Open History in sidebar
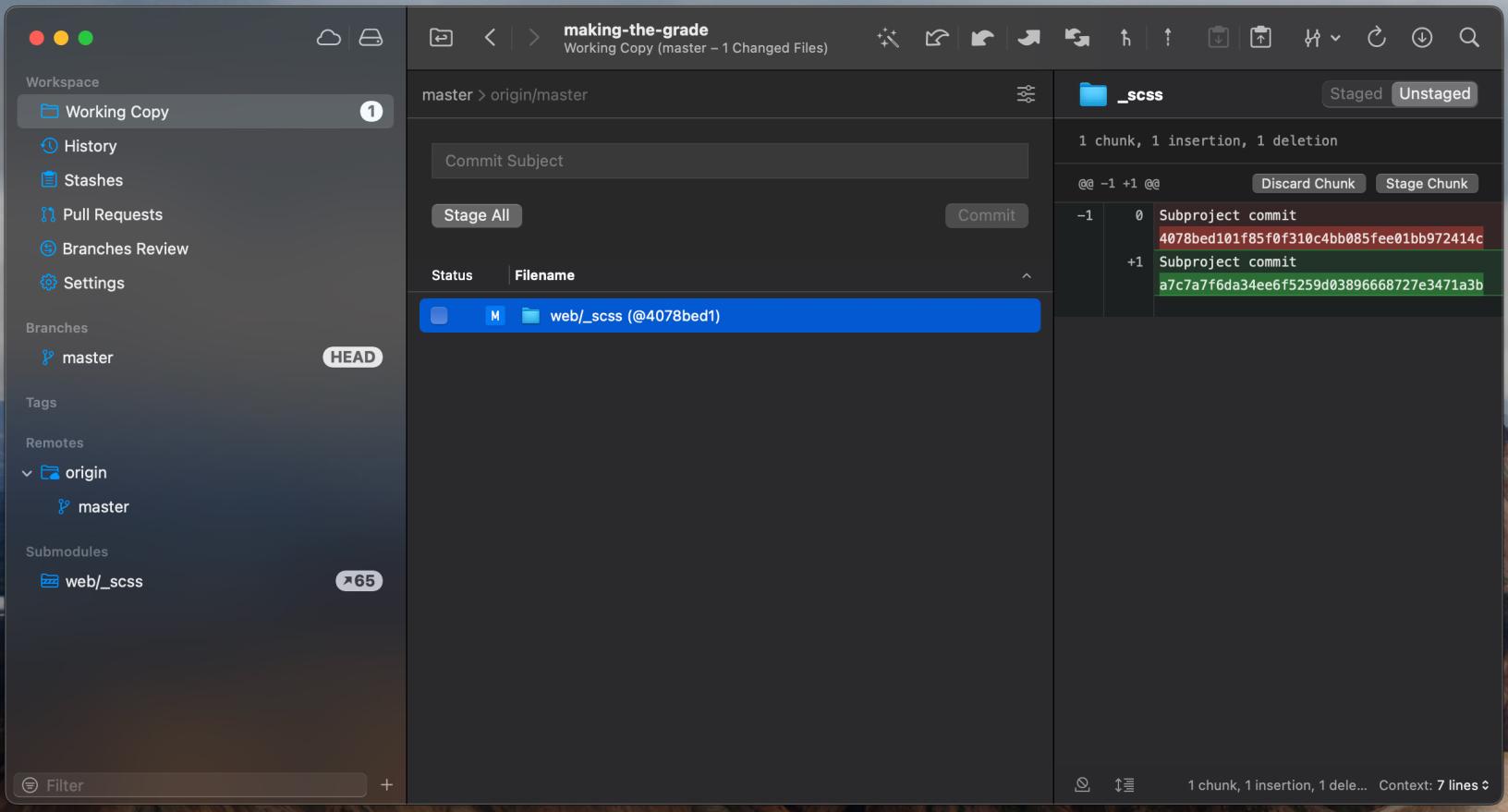This screenshot has height=812, width=1508. point(205,146)
